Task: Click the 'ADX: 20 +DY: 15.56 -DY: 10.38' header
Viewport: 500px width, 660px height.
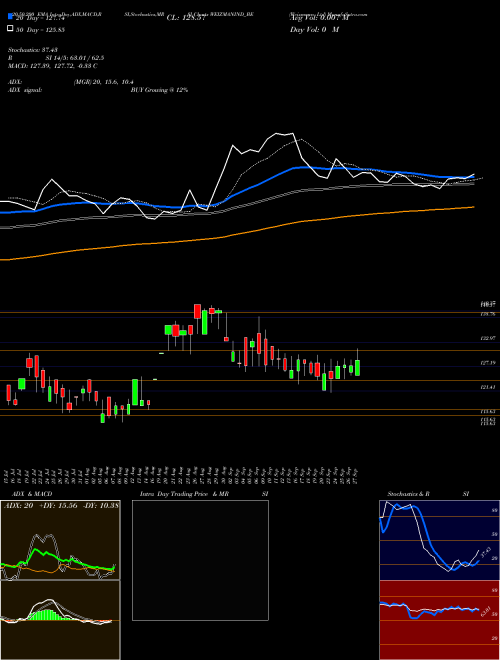Action: pyautogui.click(x=61, y=505)
